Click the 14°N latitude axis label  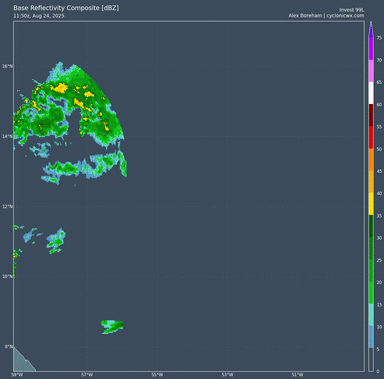8,136
